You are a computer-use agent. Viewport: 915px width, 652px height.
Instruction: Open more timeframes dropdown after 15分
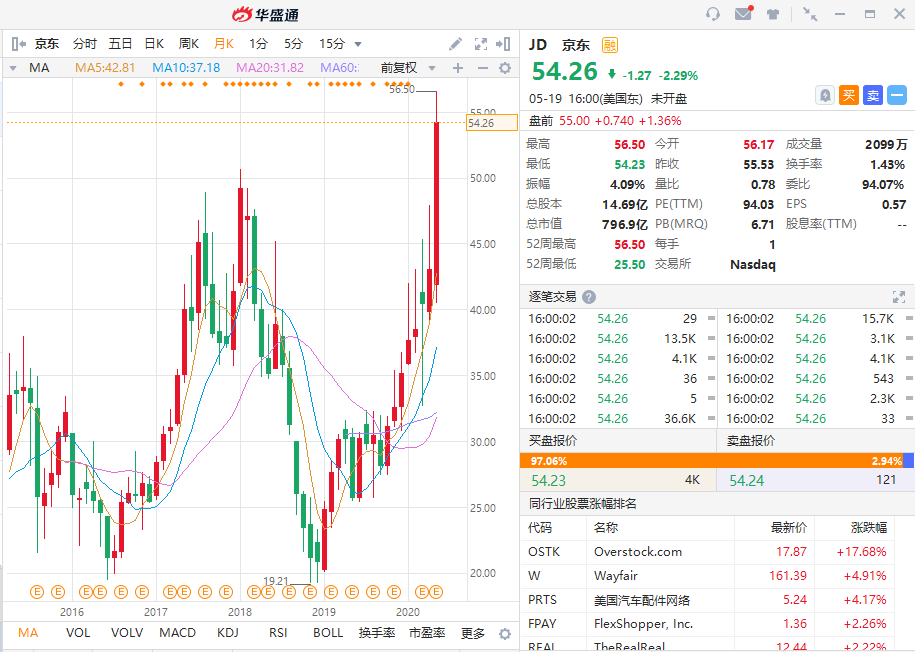[x=358, y=44]
